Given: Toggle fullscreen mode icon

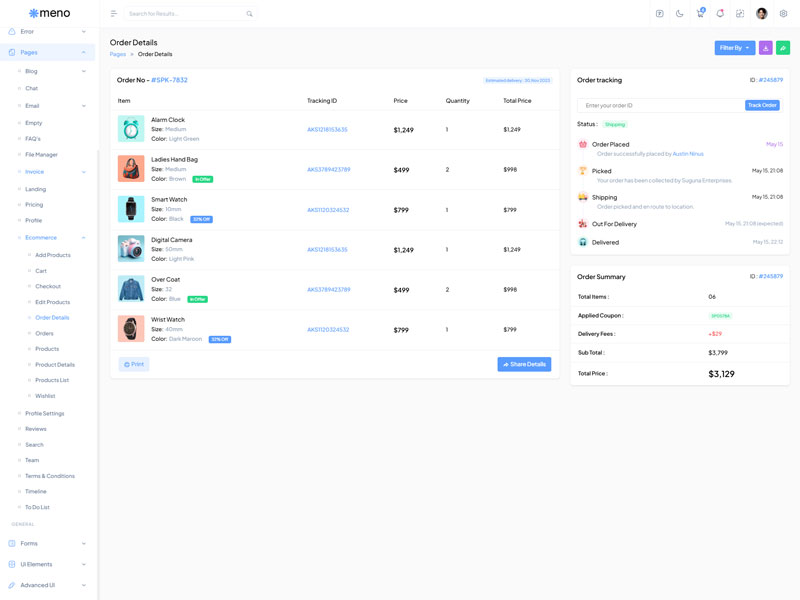Looking at the screenshot, I should [x=740, y=14].
